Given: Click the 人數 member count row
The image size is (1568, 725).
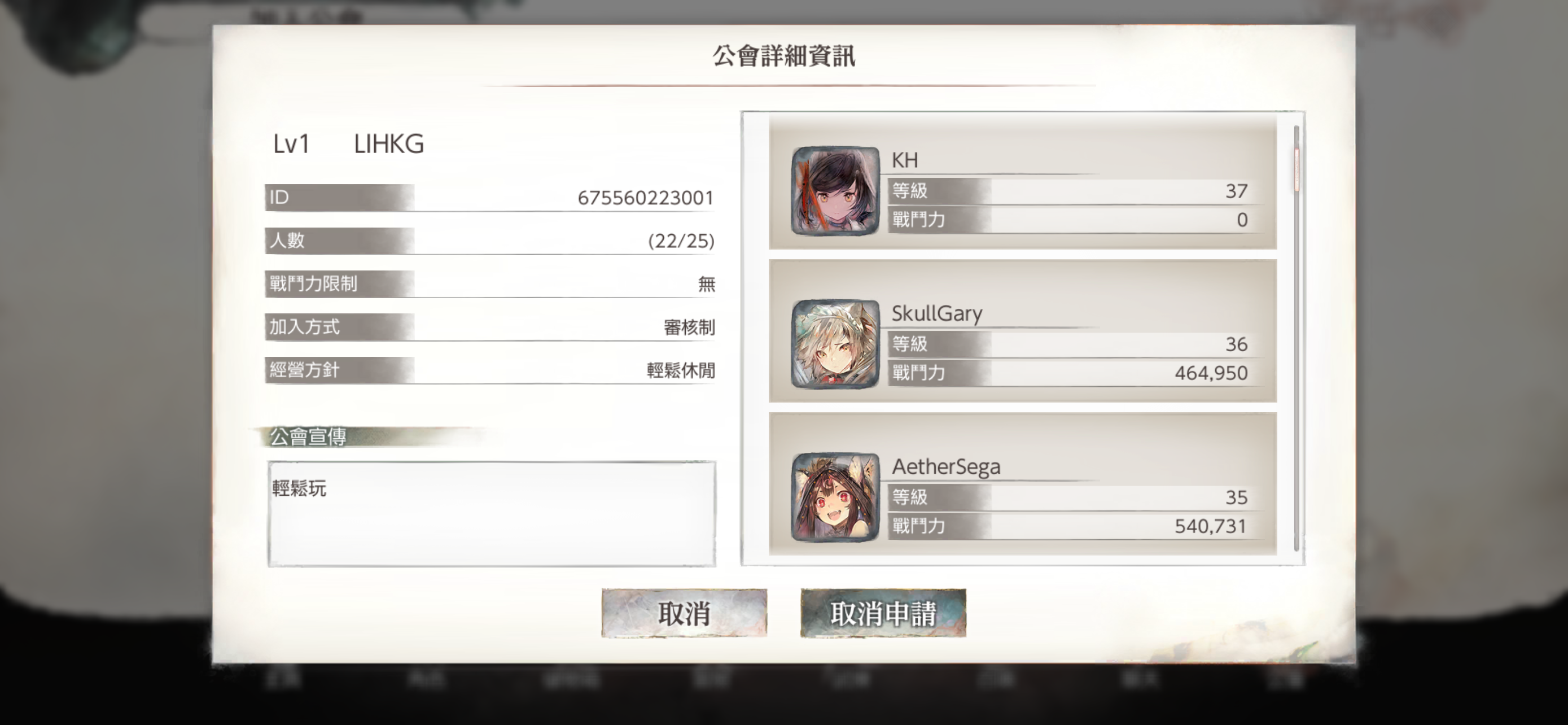Looking at the screenshot, I should 490,241.
